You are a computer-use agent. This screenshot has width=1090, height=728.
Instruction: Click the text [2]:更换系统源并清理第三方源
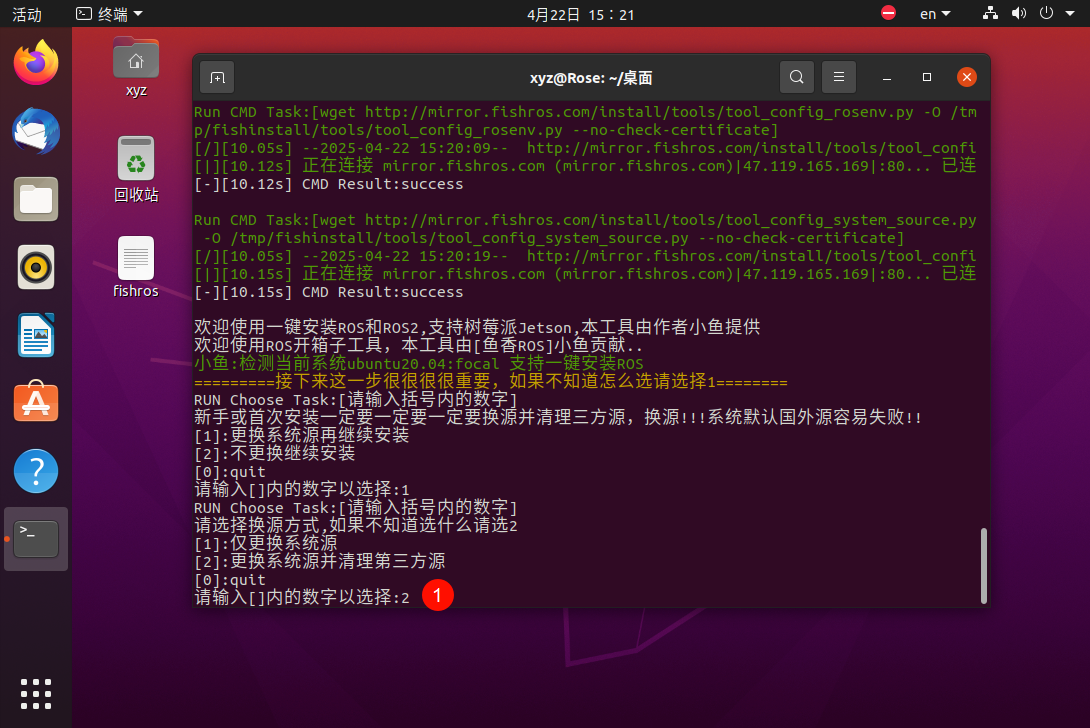pyautogui.click(x=320, y=561)
